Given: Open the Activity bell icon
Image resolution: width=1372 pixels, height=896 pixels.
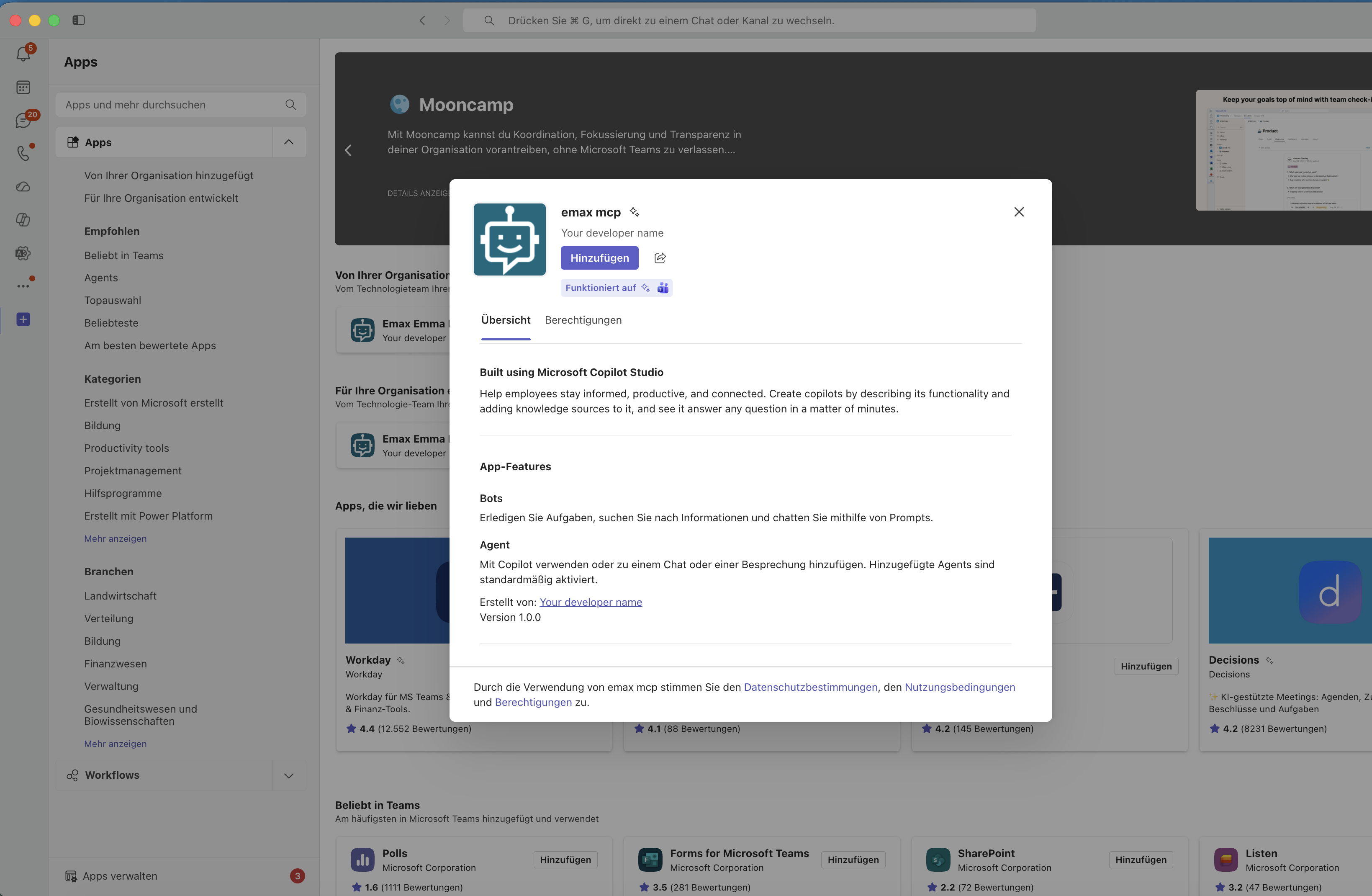Looking at the screenshot, I should pos(23,54).
